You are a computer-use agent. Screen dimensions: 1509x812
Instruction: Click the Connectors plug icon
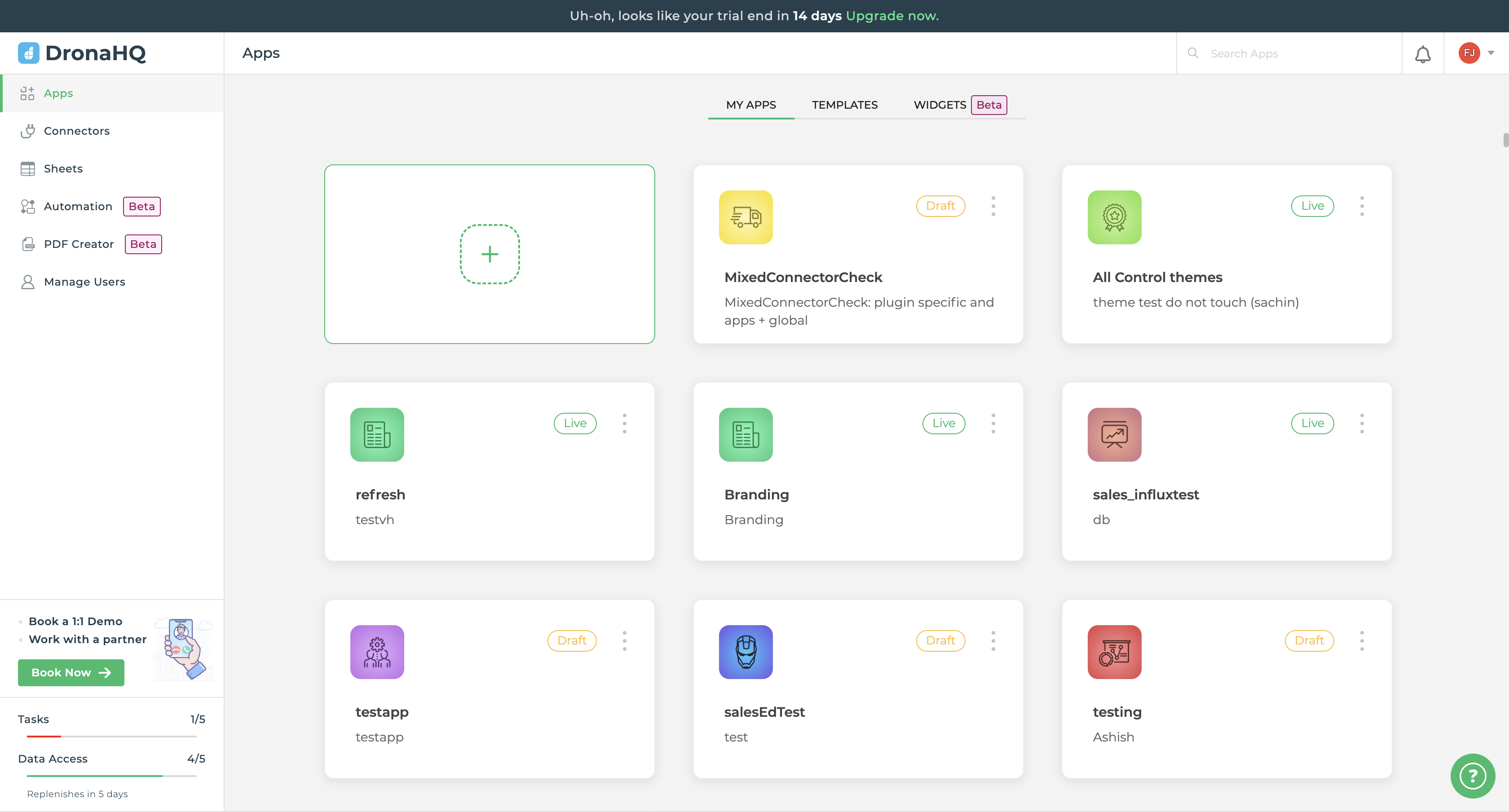27,131
